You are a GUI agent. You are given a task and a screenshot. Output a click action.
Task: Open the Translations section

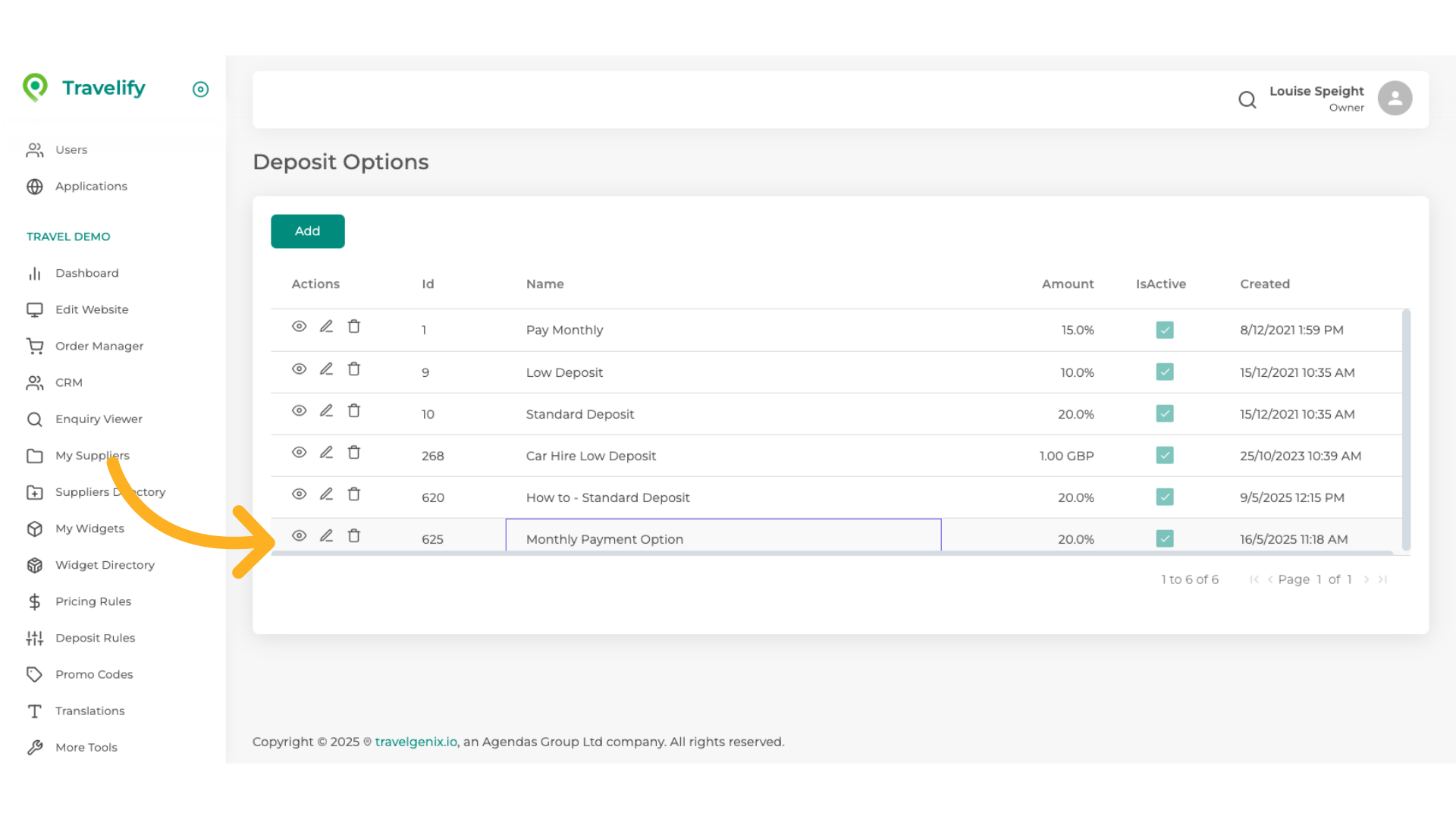89,711
